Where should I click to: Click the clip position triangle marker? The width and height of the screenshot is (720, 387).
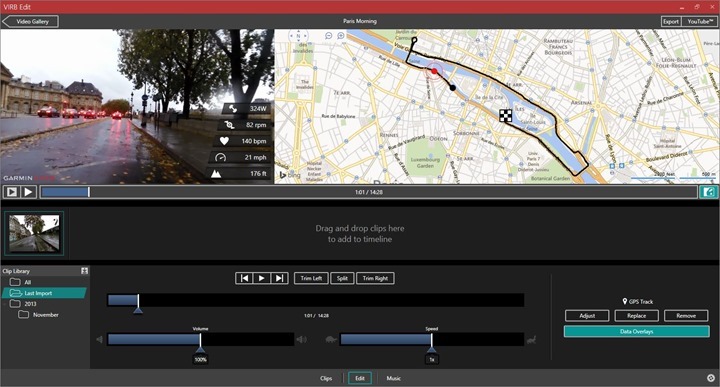(x=138, y=310)
